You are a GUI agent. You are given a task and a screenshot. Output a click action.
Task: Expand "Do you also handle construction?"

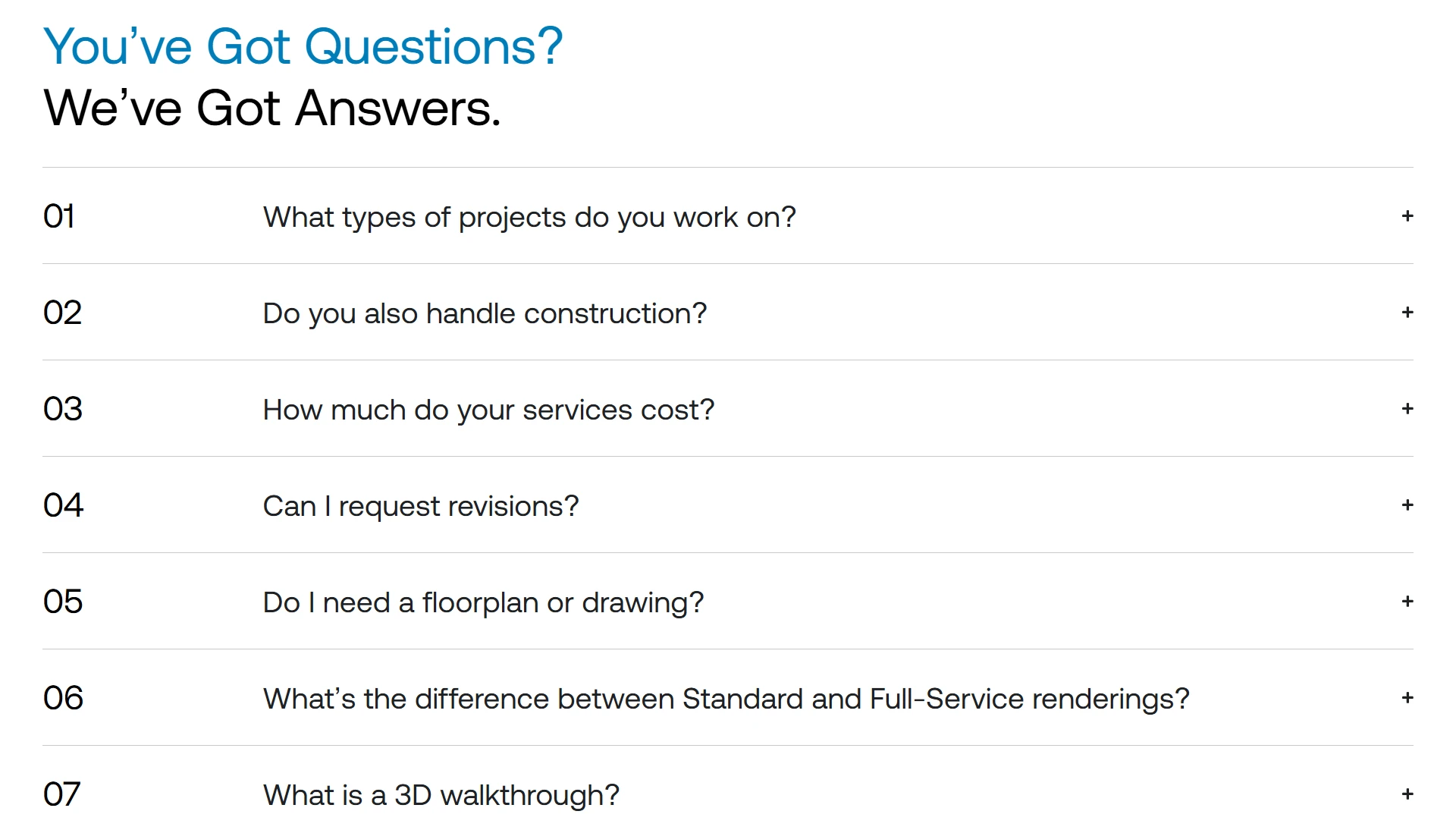tap(485, 314)
